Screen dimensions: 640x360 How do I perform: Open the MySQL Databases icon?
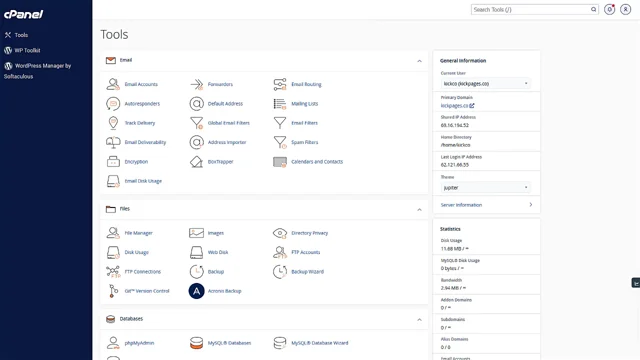pyautogui.click(x=196, y=343)
